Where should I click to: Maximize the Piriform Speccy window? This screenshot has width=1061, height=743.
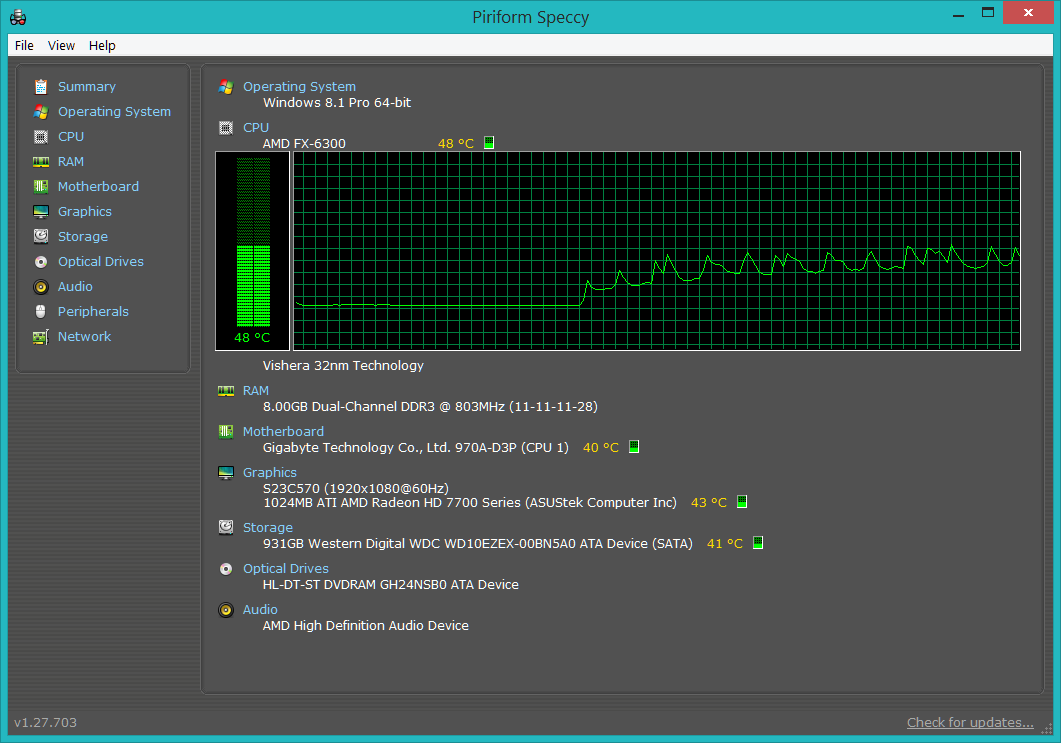point(988,12)
